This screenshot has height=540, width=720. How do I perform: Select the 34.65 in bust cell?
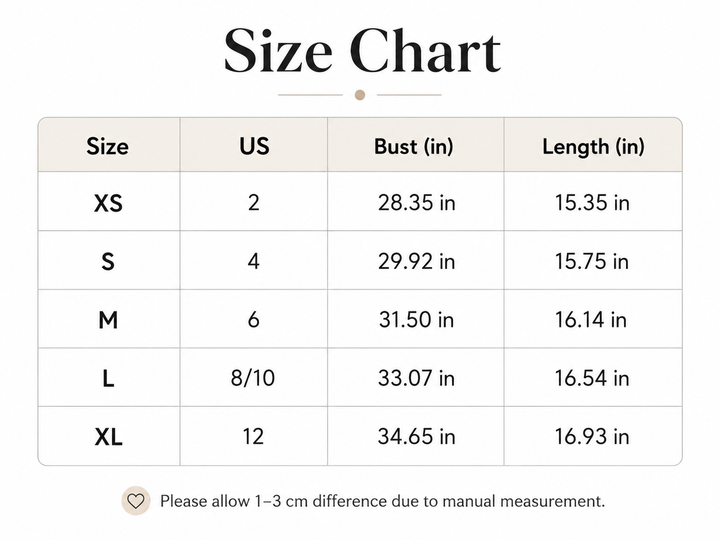[x=416, y=436]
